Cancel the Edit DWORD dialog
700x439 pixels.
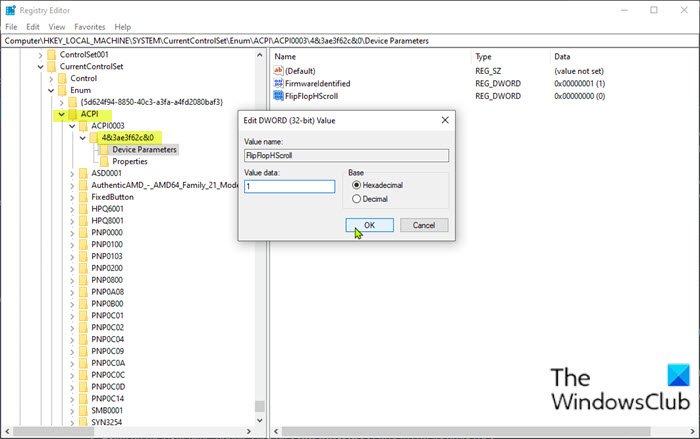coord(424,225)
